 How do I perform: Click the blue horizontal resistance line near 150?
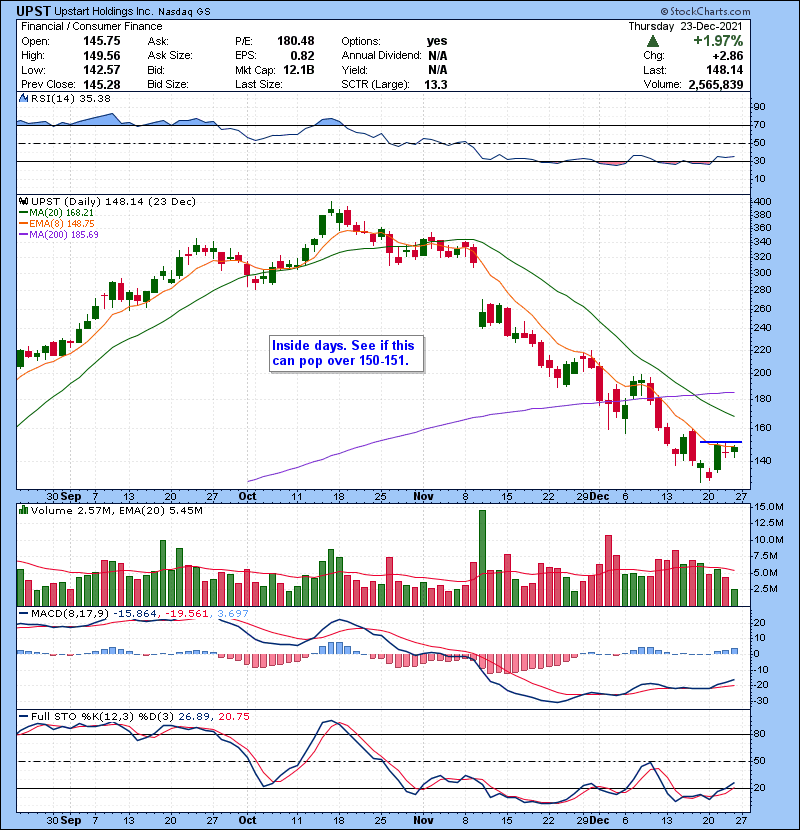[x=721, y=442]
